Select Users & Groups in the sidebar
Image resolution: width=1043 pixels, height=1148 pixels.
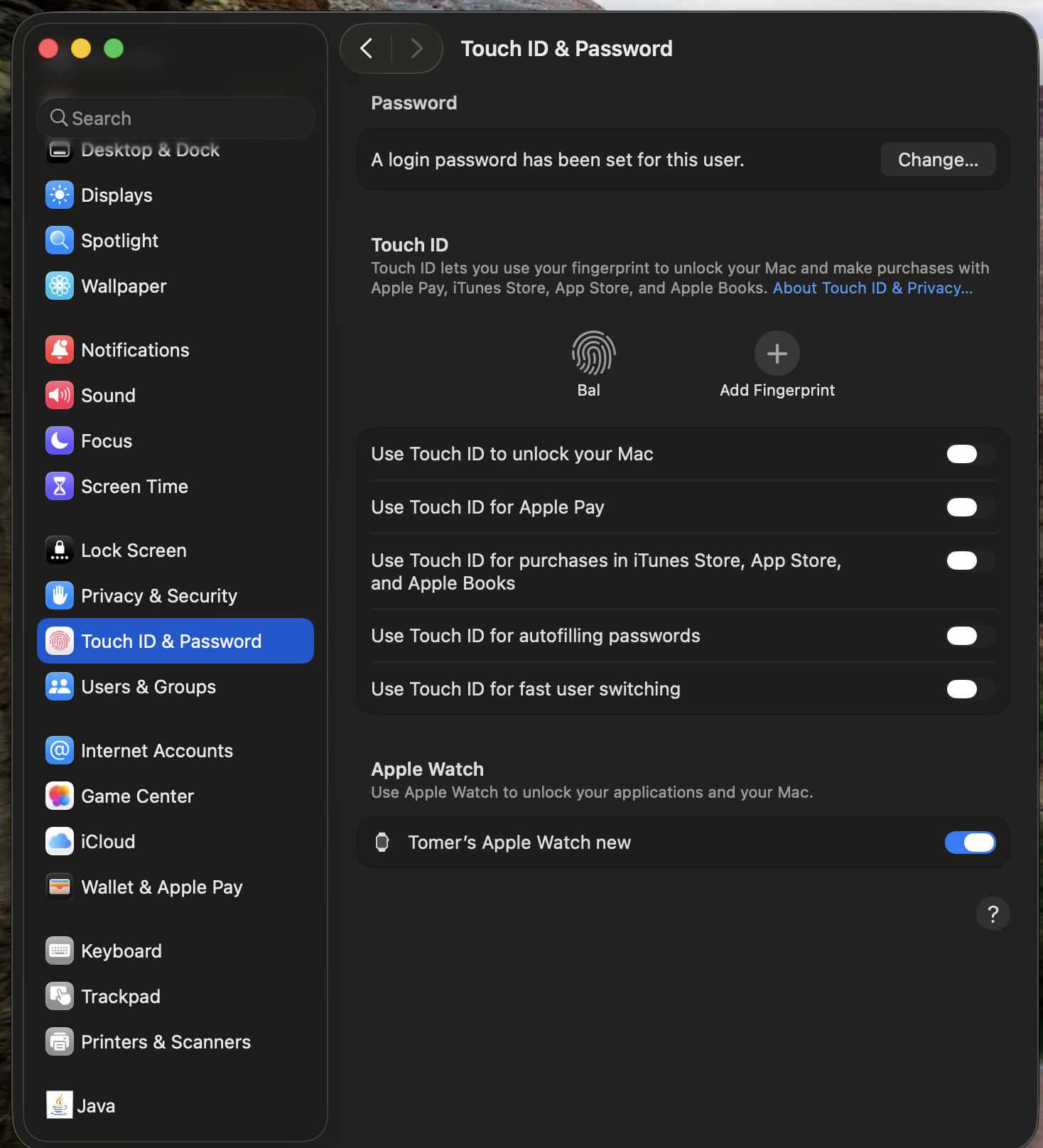point(148,686)
